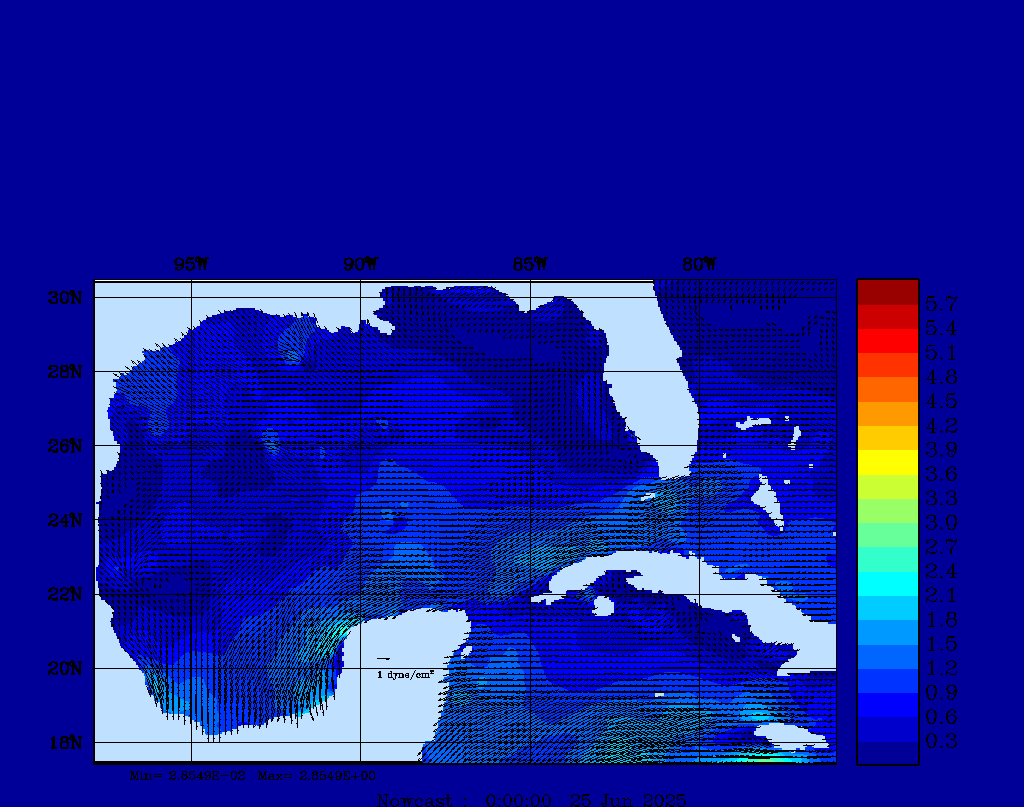Click the Min/Max values text below map
Screen dimensions: 1024x807
253,775
